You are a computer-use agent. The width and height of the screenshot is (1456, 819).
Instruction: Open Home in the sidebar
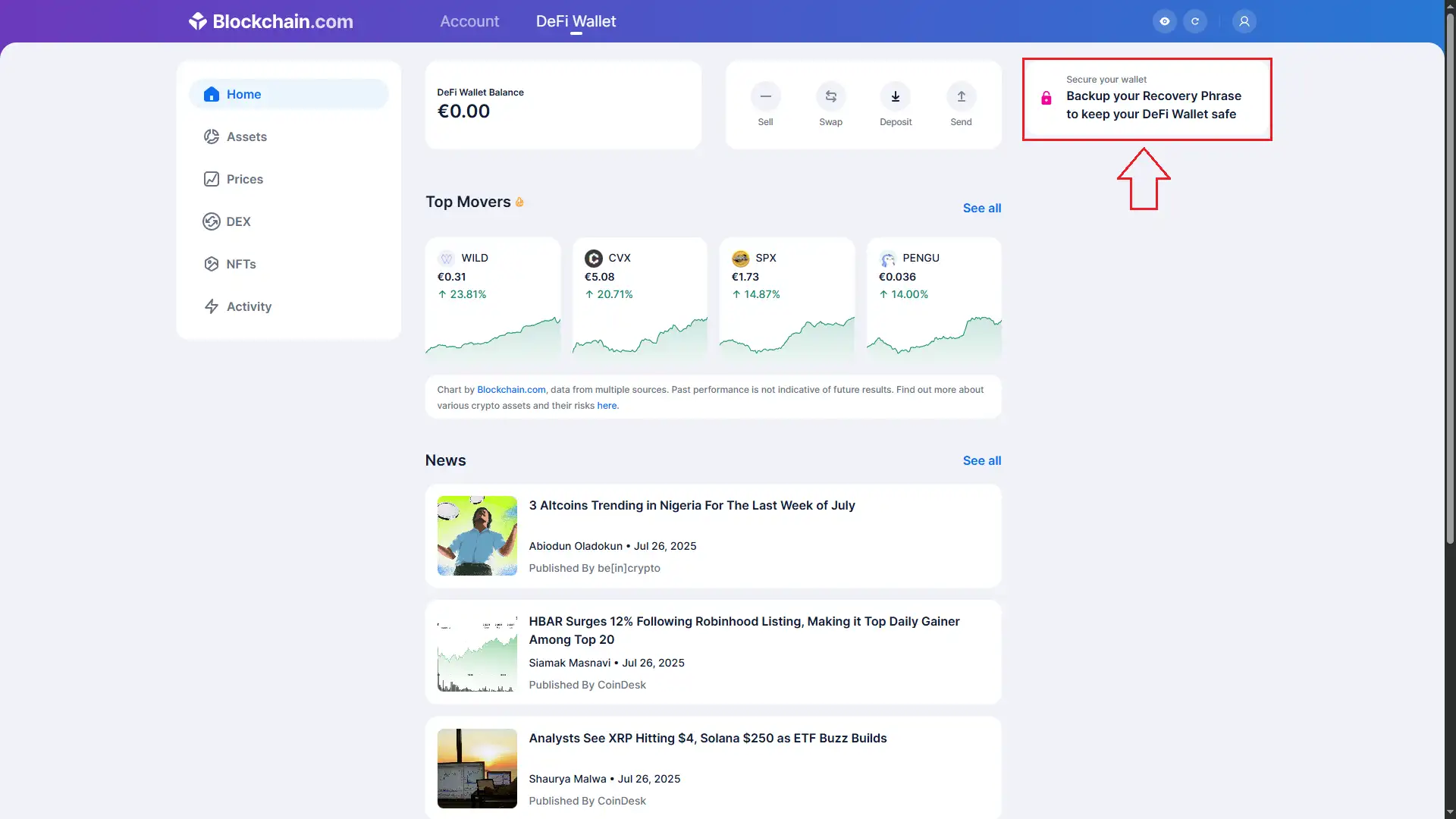pyautogui.click(x=288, y=94)
